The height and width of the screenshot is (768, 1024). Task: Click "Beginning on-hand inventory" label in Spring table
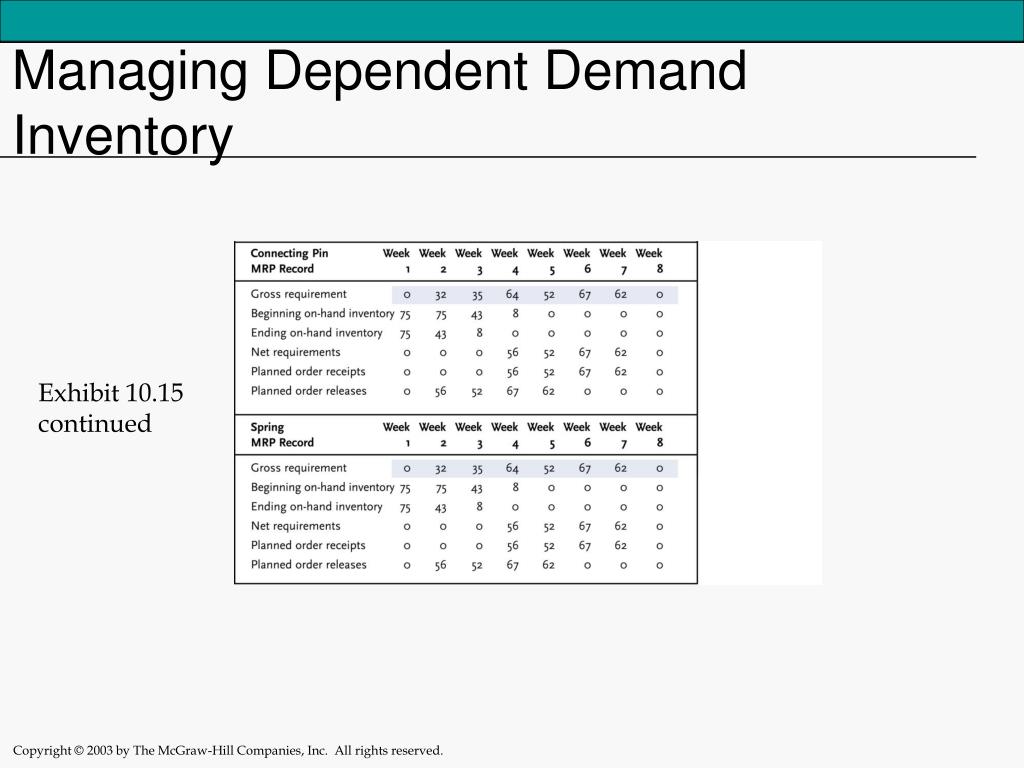[323, 487]
